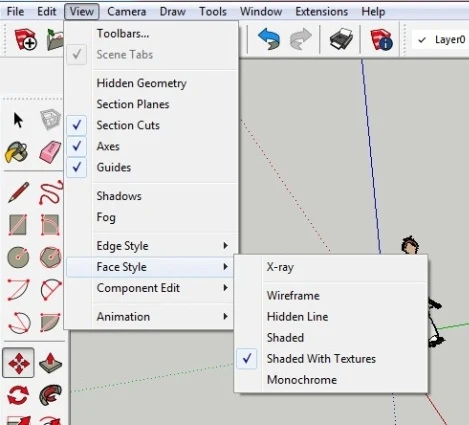This screenshot has width=469, height=425.
Task: Open the Layer0 layer dropdown
Action: [440, 40]
